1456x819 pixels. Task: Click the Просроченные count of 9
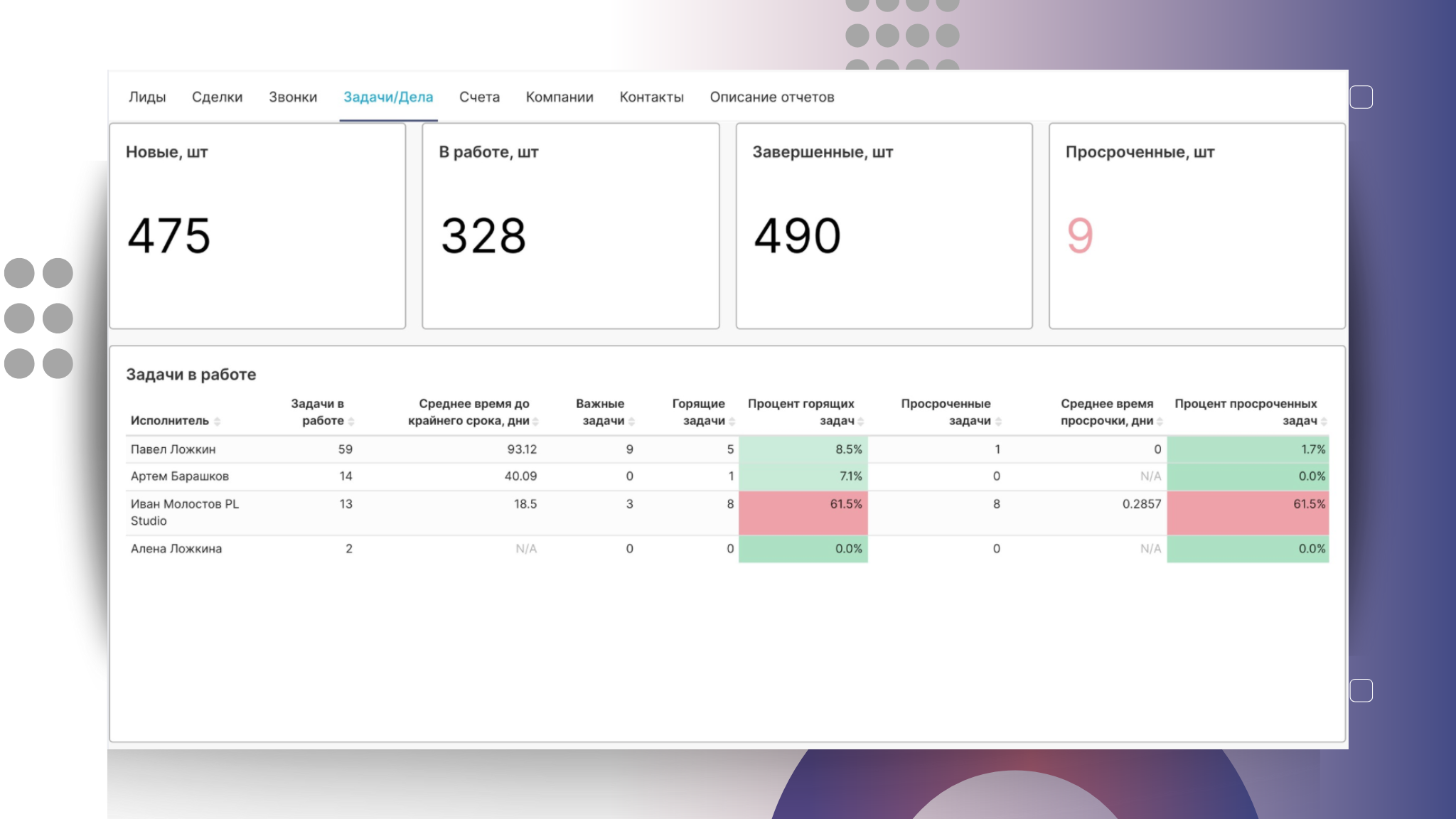click(x=1079, y=236)
